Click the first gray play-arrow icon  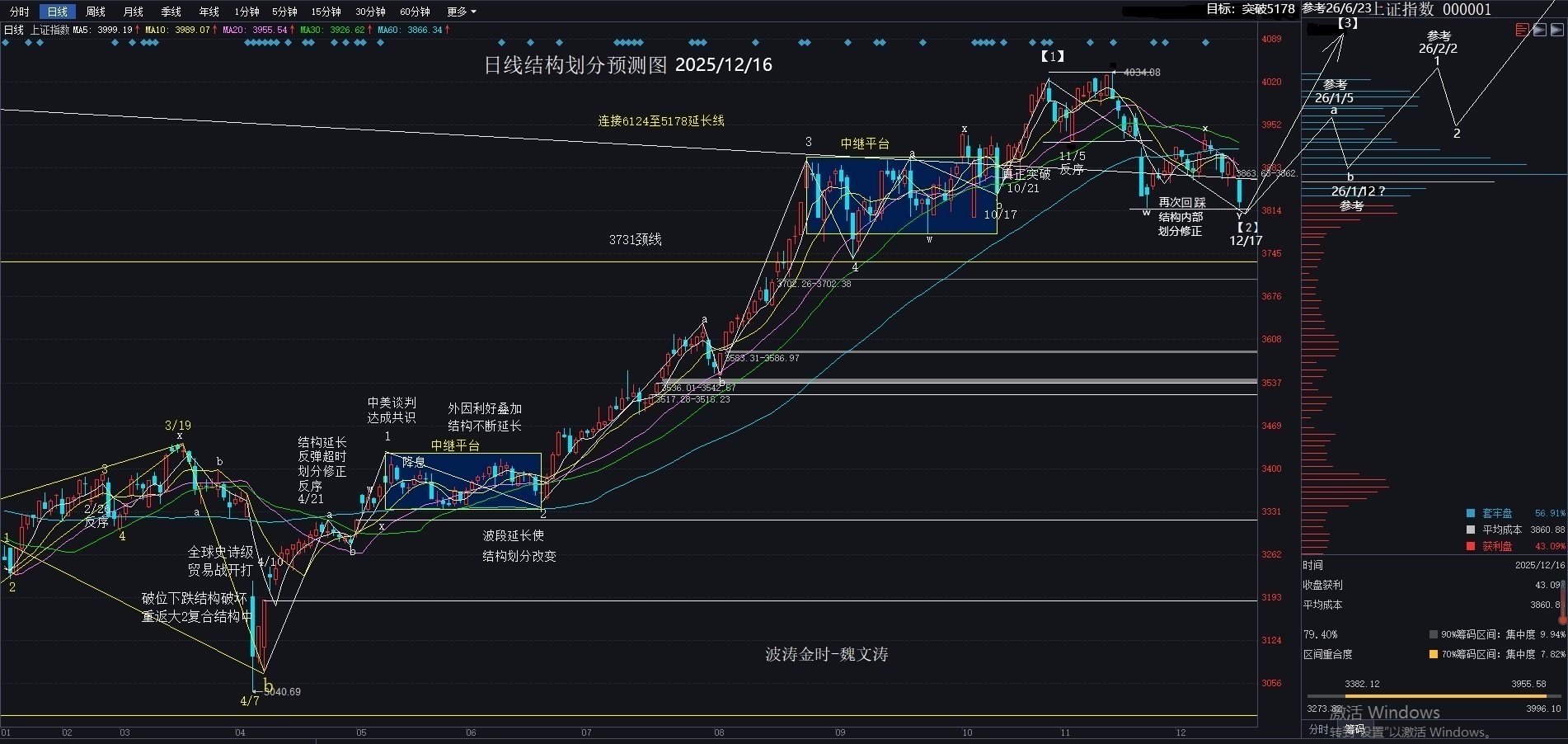coord(1539,30)
